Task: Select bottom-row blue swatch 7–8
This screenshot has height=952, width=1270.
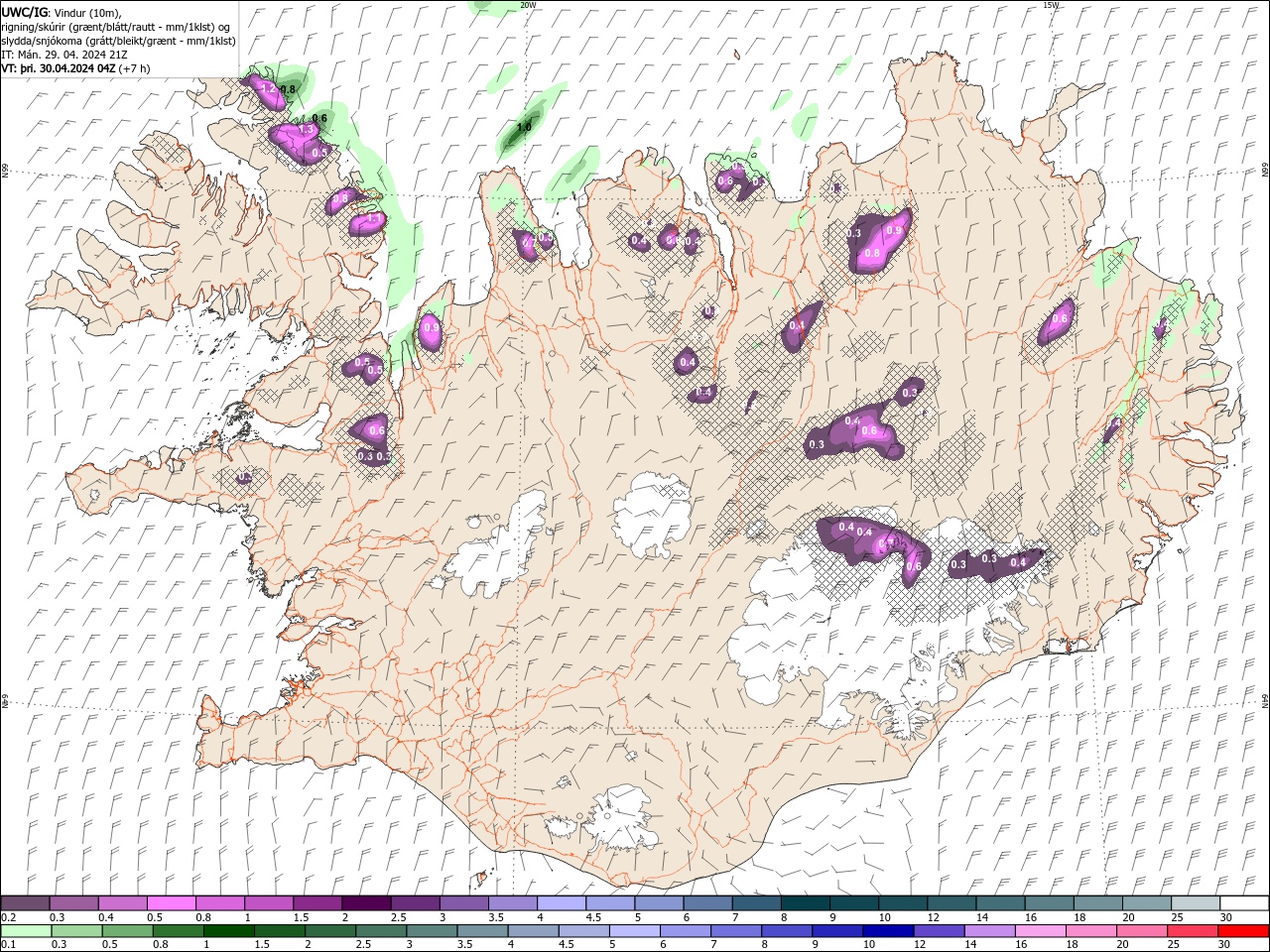Action: tap(734, 931)
